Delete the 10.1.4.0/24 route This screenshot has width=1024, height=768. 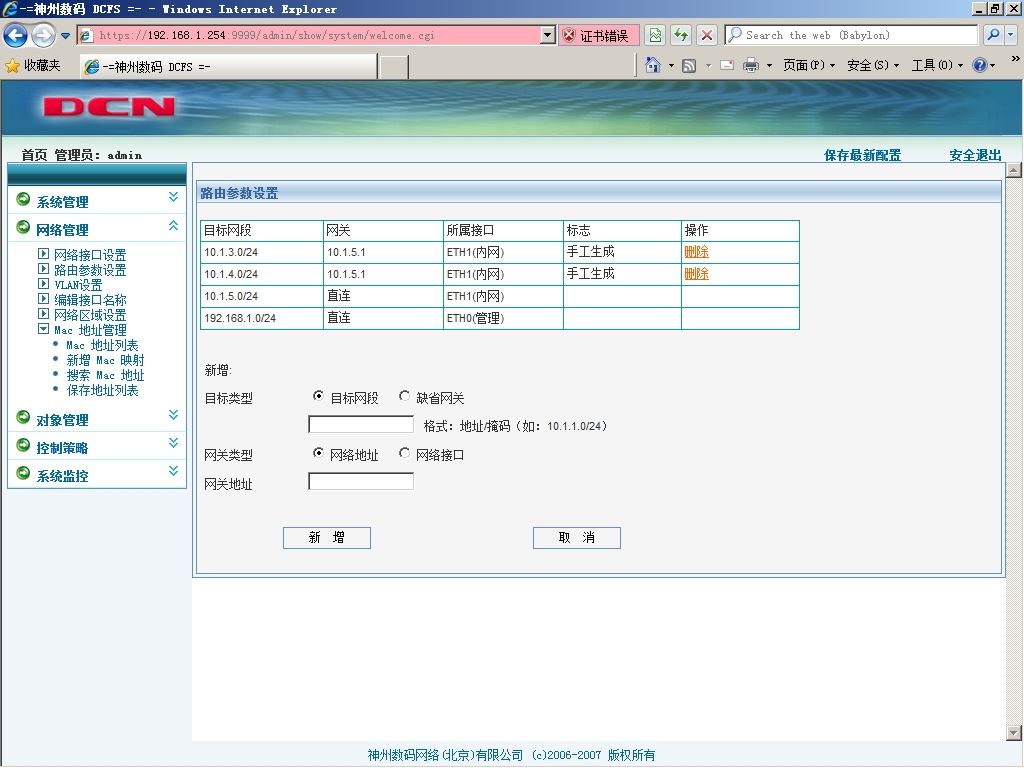click(x=696, y=274)
